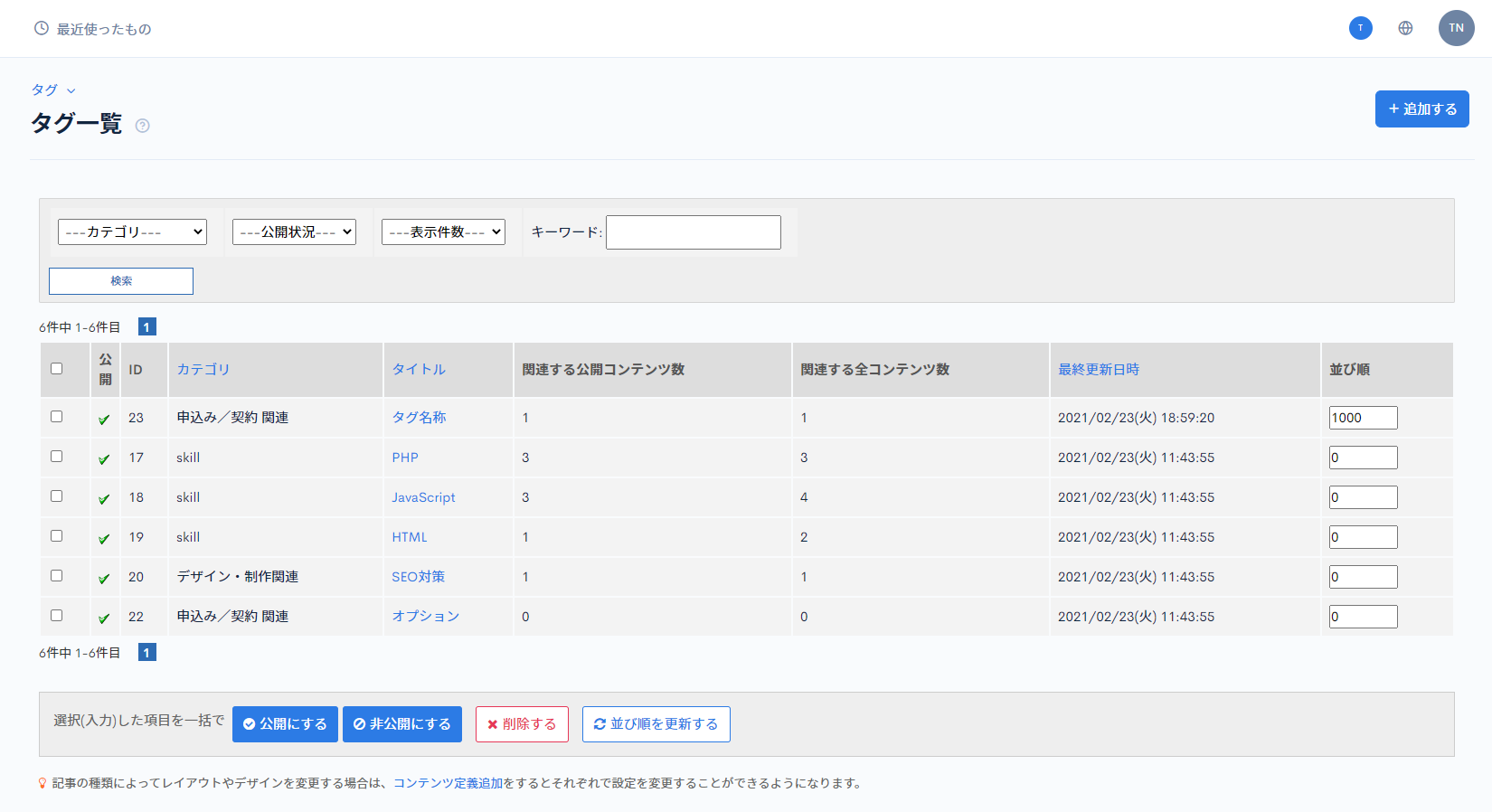Image resolution: width=1492 pixels, height=812 pixels.
Task: Check the select-all checkbox in table header
Action: (x=56, y=368)
